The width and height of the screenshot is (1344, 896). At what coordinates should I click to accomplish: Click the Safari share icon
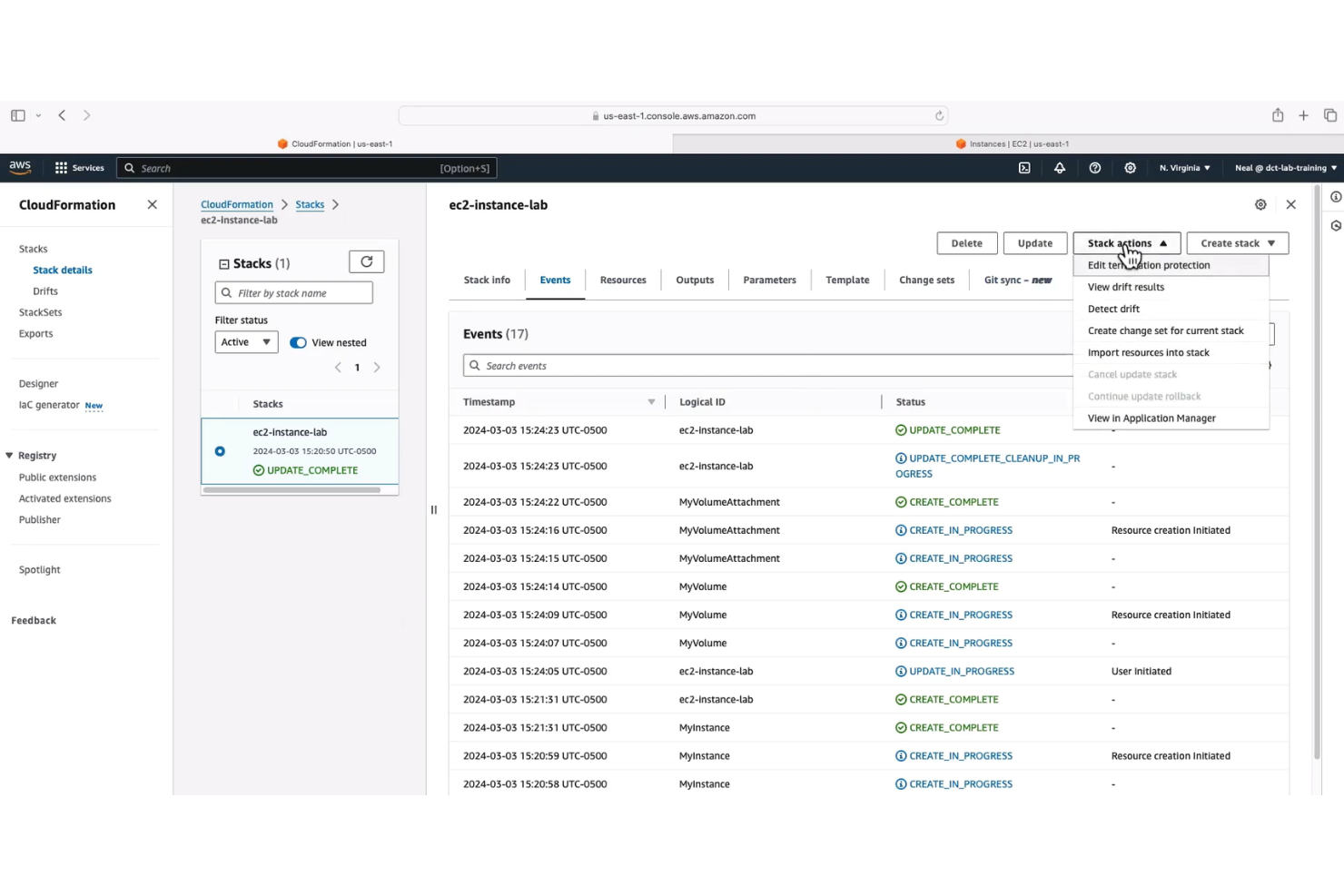[x=1278, y=114]
